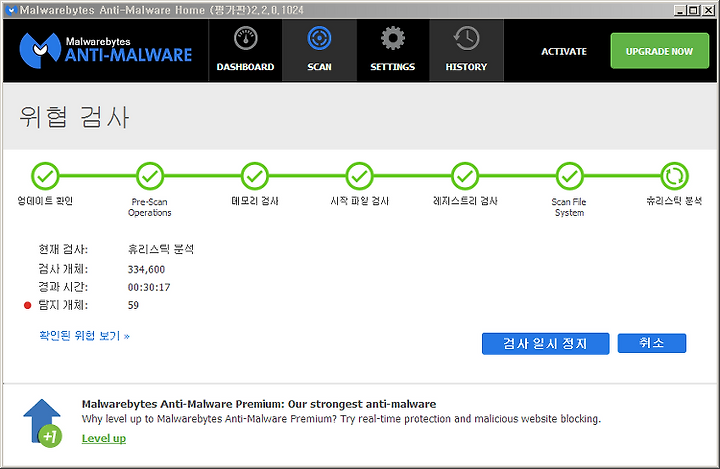
Task: Click the 메모리 검사 checkmark step icon
Action: click(254, 176)
